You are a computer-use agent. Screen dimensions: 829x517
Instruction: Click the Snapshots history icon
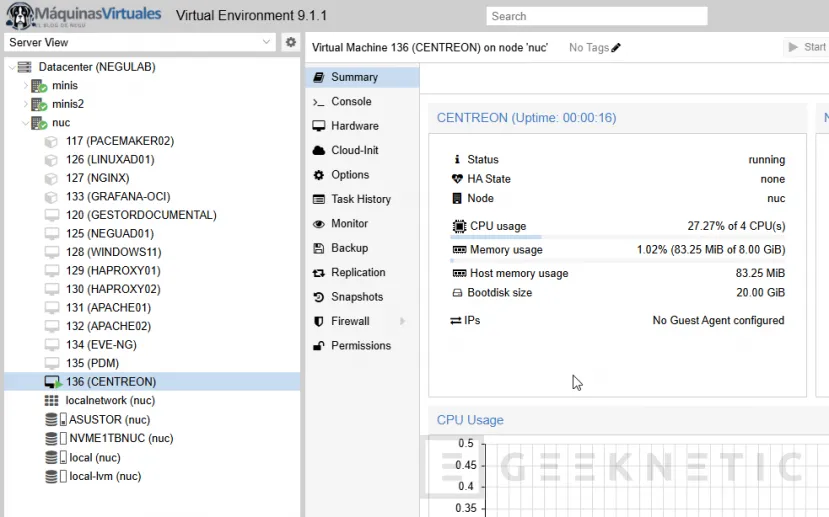[318, 297]
